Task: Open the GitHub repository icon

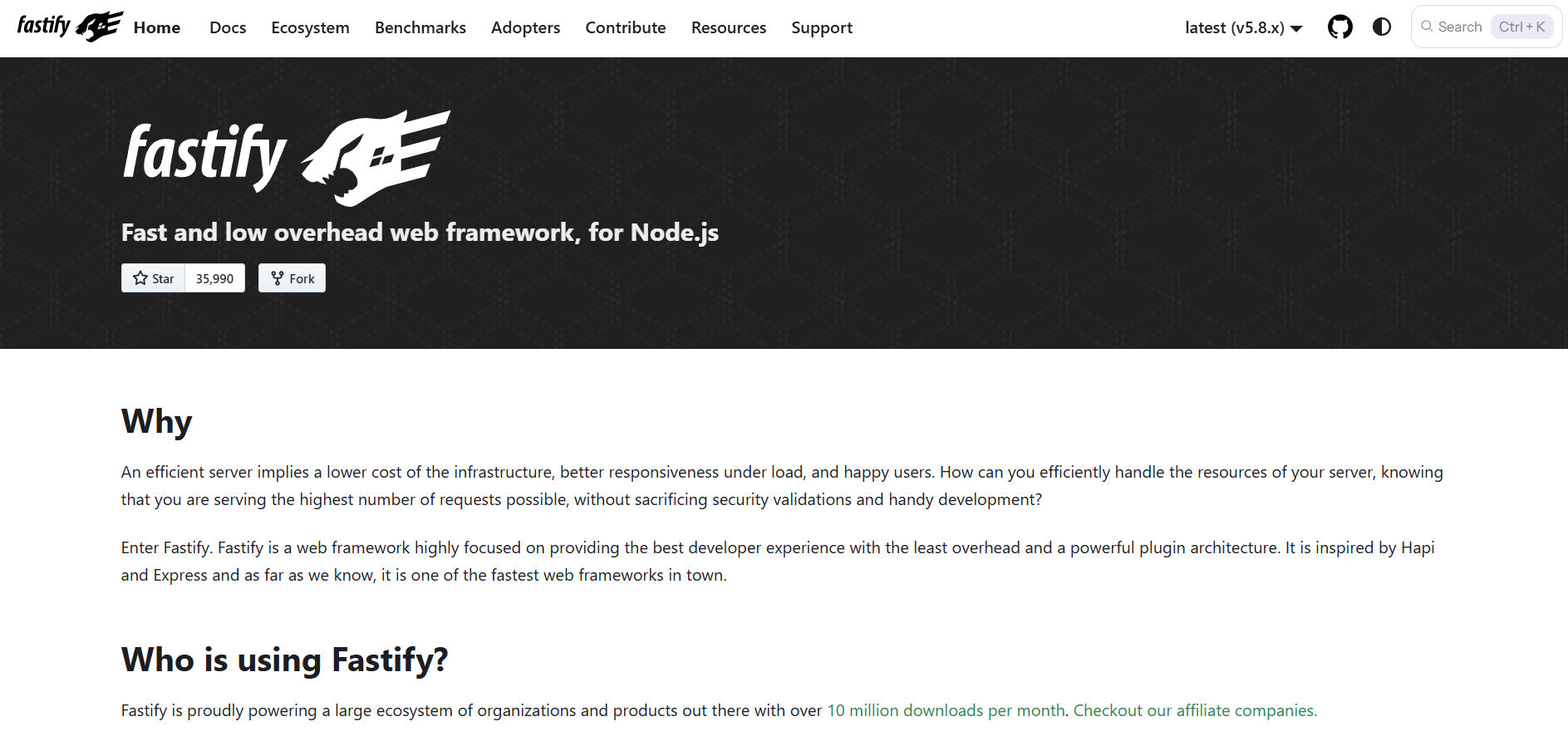Action: [1339, 27]
